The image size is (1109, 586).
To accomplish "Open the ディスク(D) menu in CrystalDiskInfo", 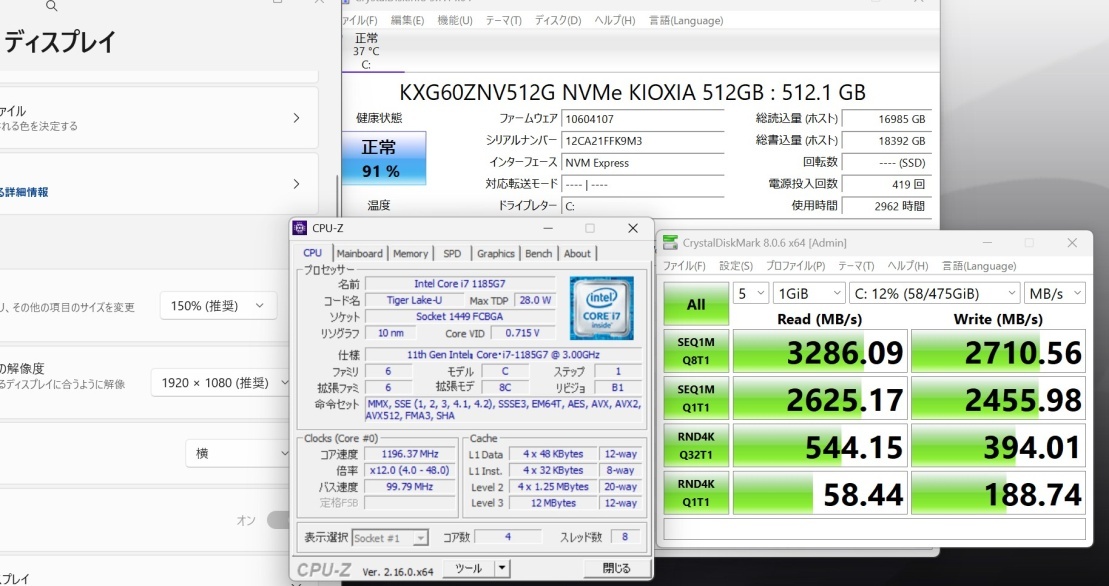I will pyautogui.click(x=558, y=20).
